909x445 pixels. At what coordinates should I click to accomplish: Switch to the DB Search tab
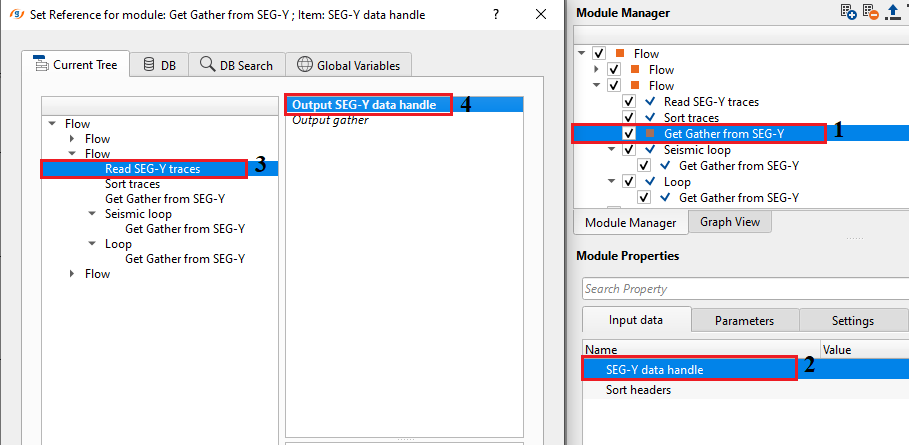click(x=236, y=65)
